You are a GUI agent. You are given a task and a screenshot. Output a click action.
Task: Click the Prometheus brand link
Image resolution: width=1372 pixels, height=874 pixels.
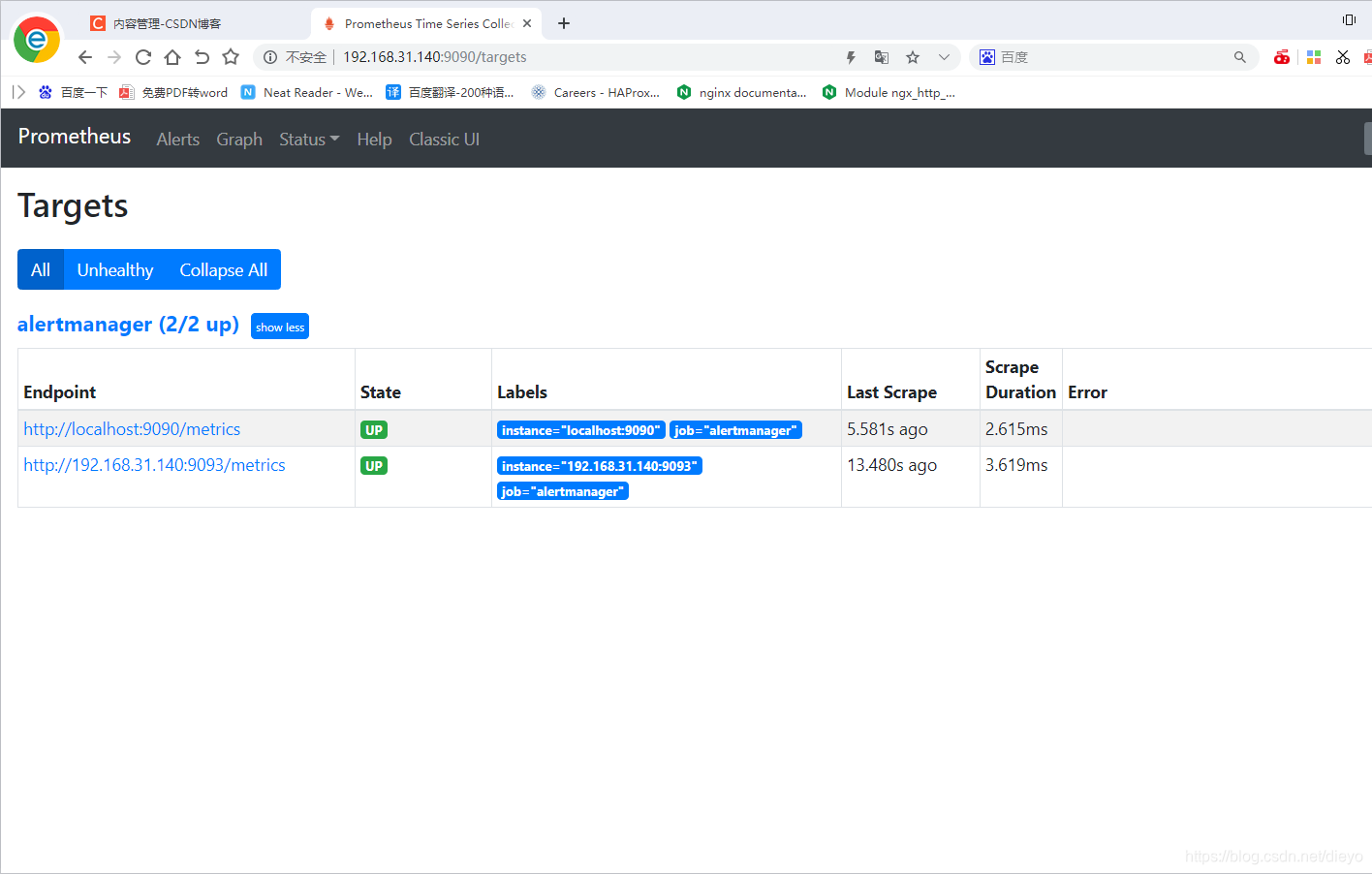[x=75, y=137]
